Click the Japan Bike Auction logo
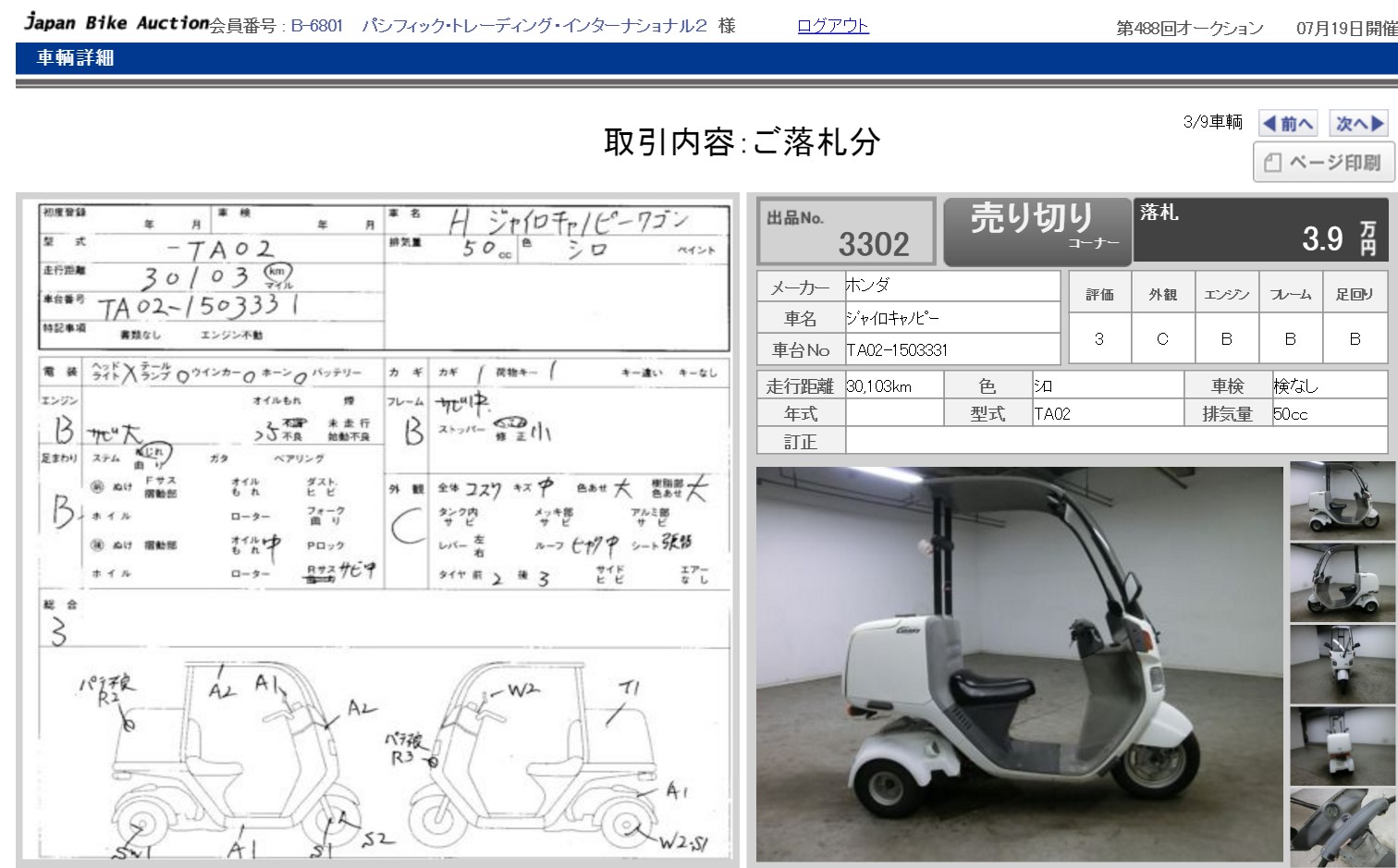 (x=116, y=22)
